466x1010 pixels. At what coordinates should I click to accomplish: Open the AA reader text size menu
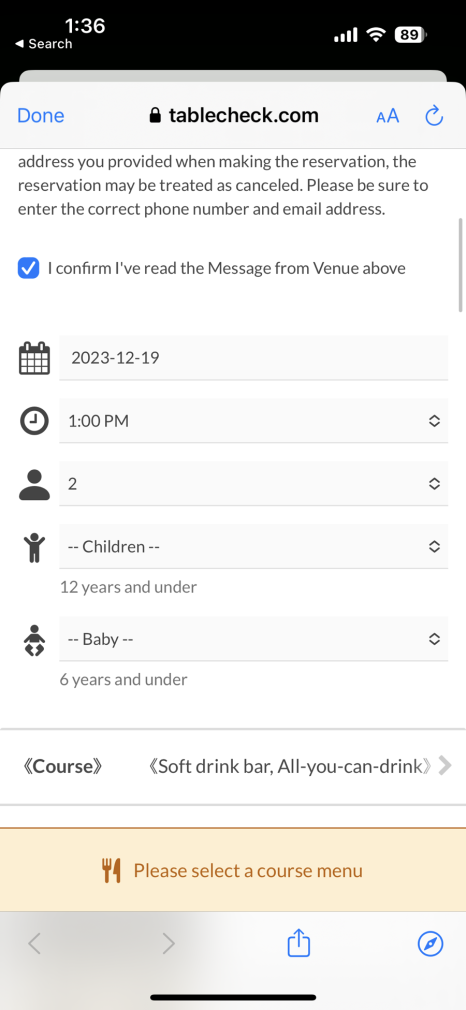(x=387, y=116)
